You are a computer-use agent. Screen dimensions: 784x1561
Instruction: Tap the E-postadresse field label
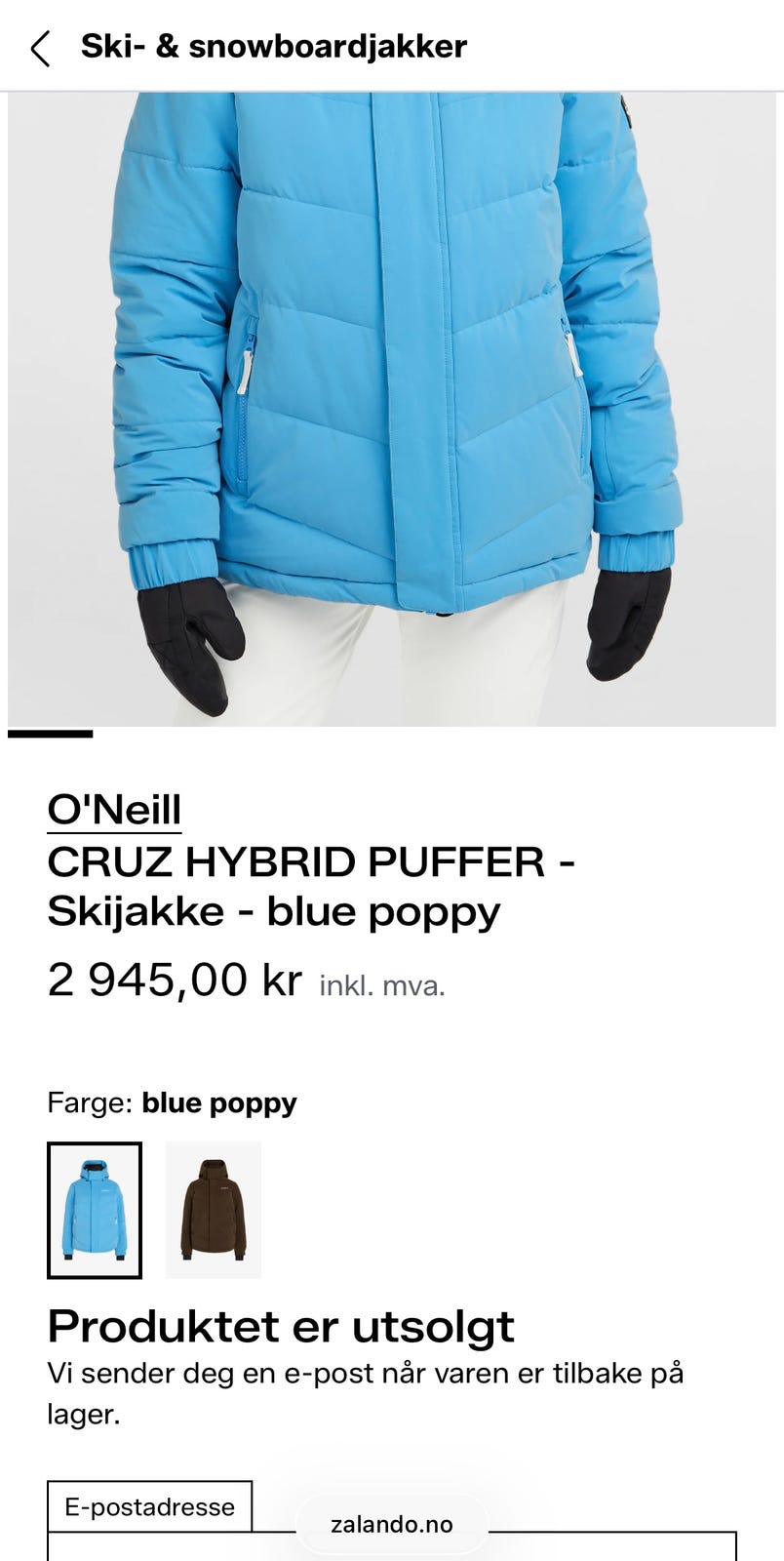tap(149, 1506)
